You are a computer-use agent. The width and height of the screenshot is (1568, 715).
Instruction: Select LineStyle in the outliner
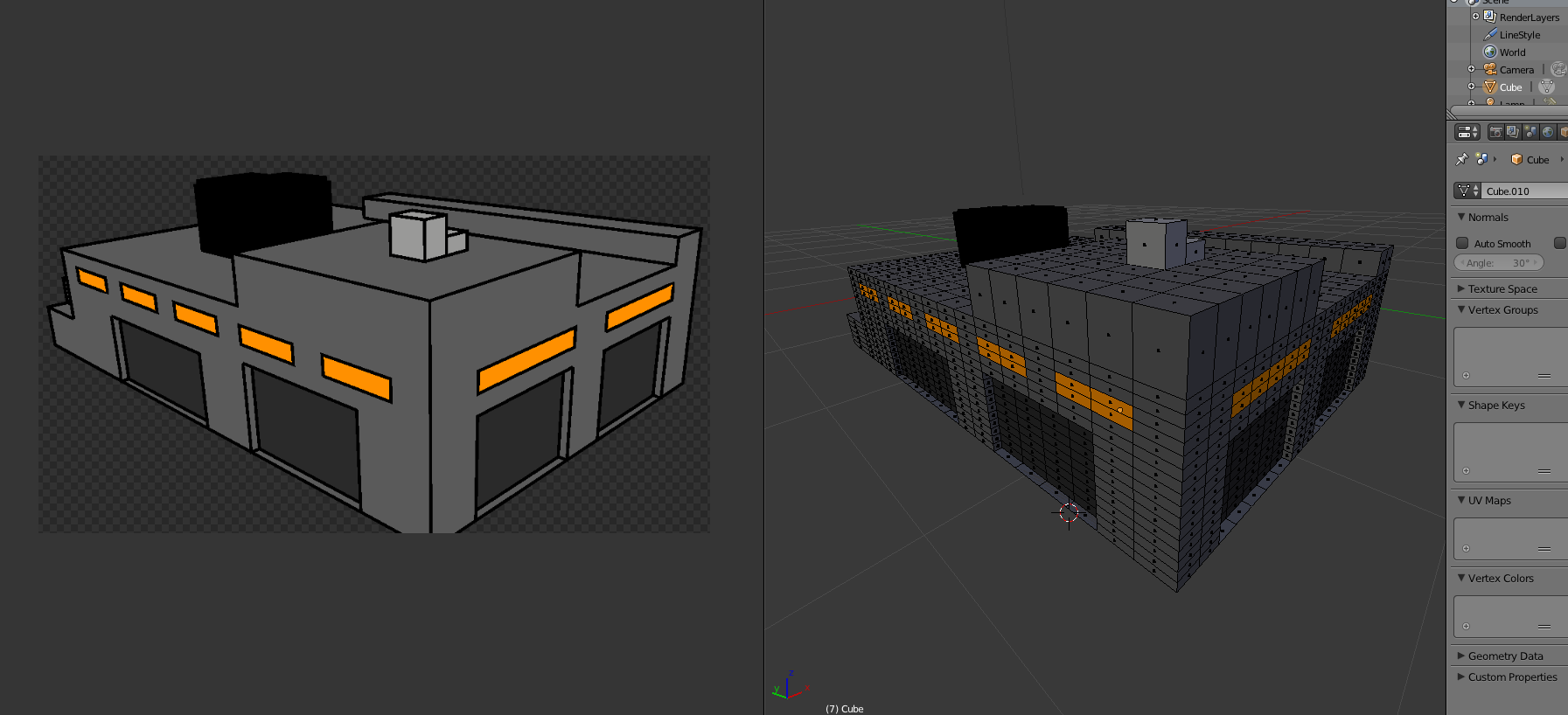pyautogui.click(x=1519, y=35)
